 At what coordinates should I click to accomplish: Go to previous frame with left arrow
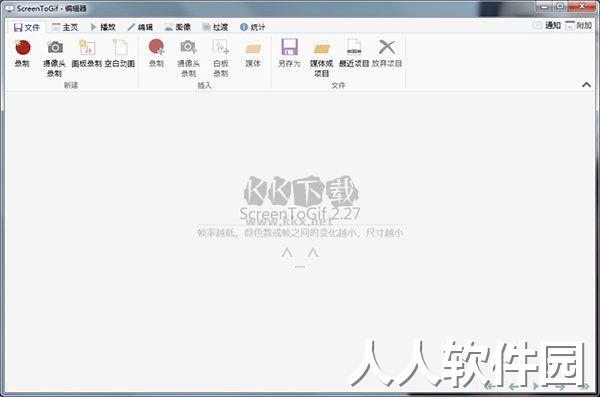click(x=514, y=386)
